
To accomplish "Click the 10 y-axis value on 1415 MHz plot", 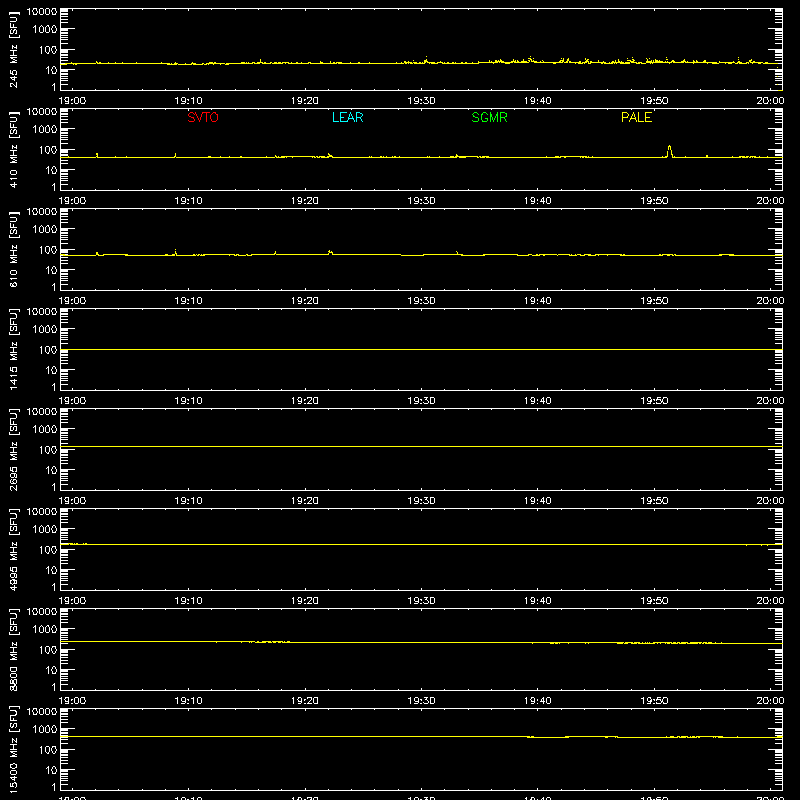I will click(51, 370).
